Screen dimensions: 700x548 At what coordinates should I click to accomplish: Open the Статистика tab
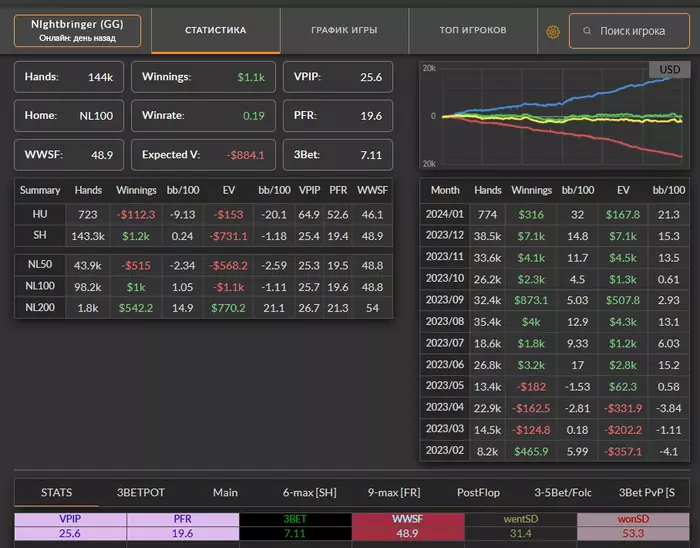(216, 30)
